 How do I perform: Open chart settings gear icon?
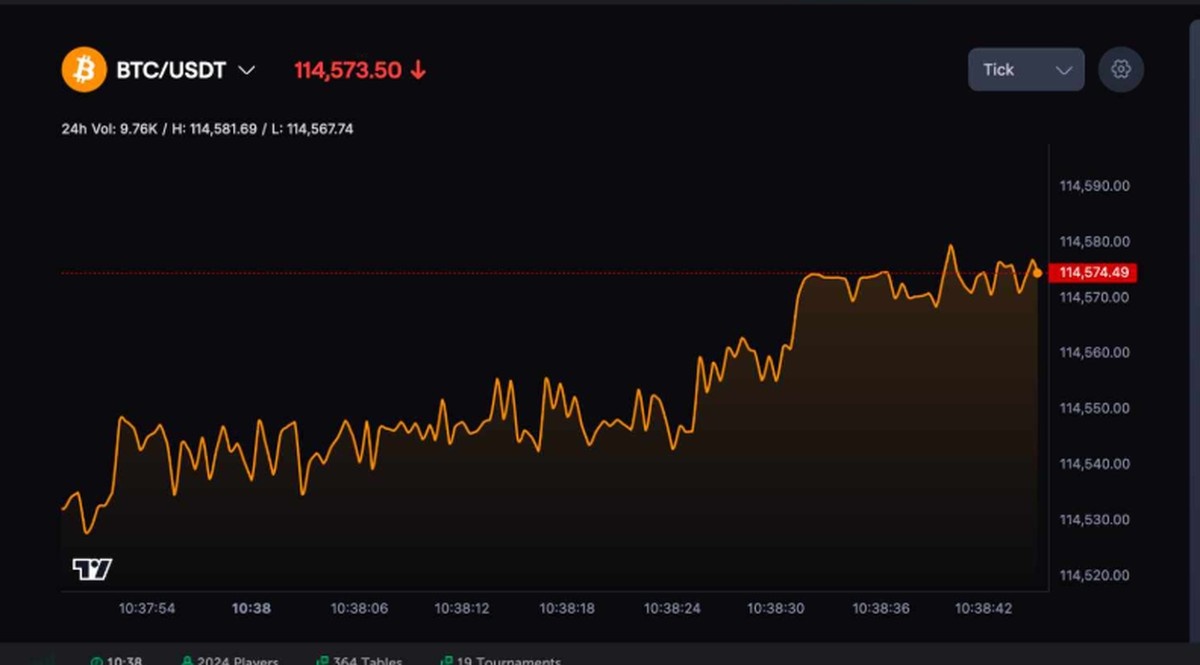(1121, 69)
